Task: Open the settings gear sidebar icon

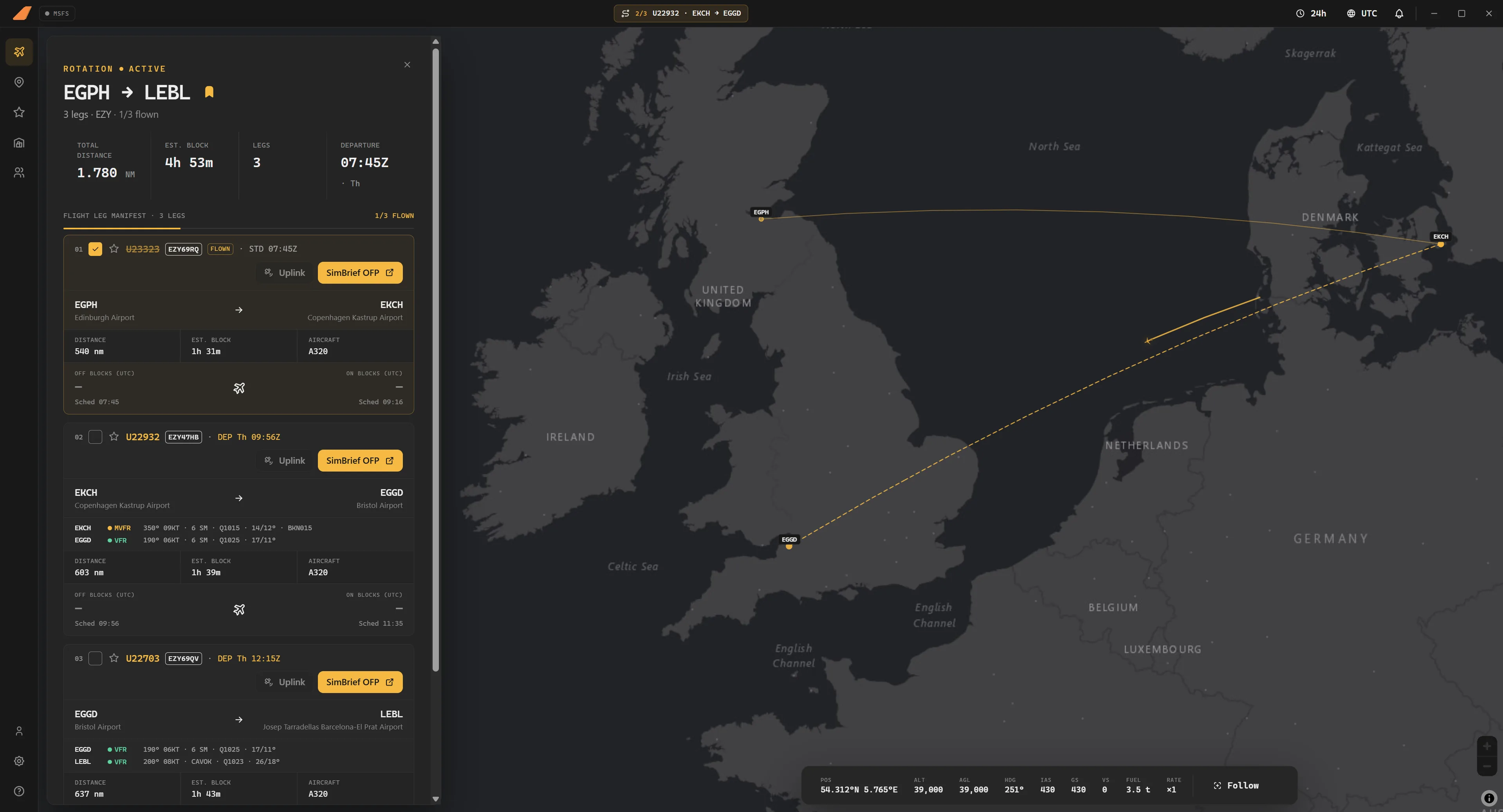Action: (19, 761)
